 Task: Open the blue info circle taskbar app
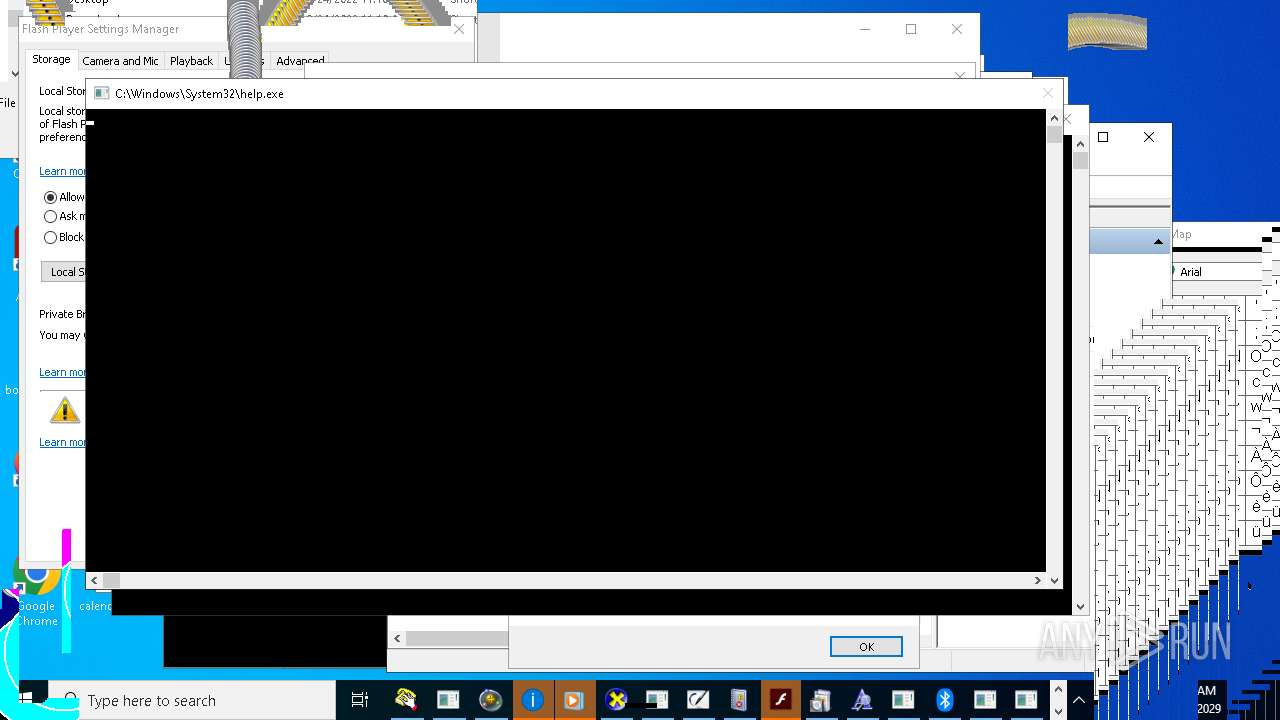click(x=532, y=700)
